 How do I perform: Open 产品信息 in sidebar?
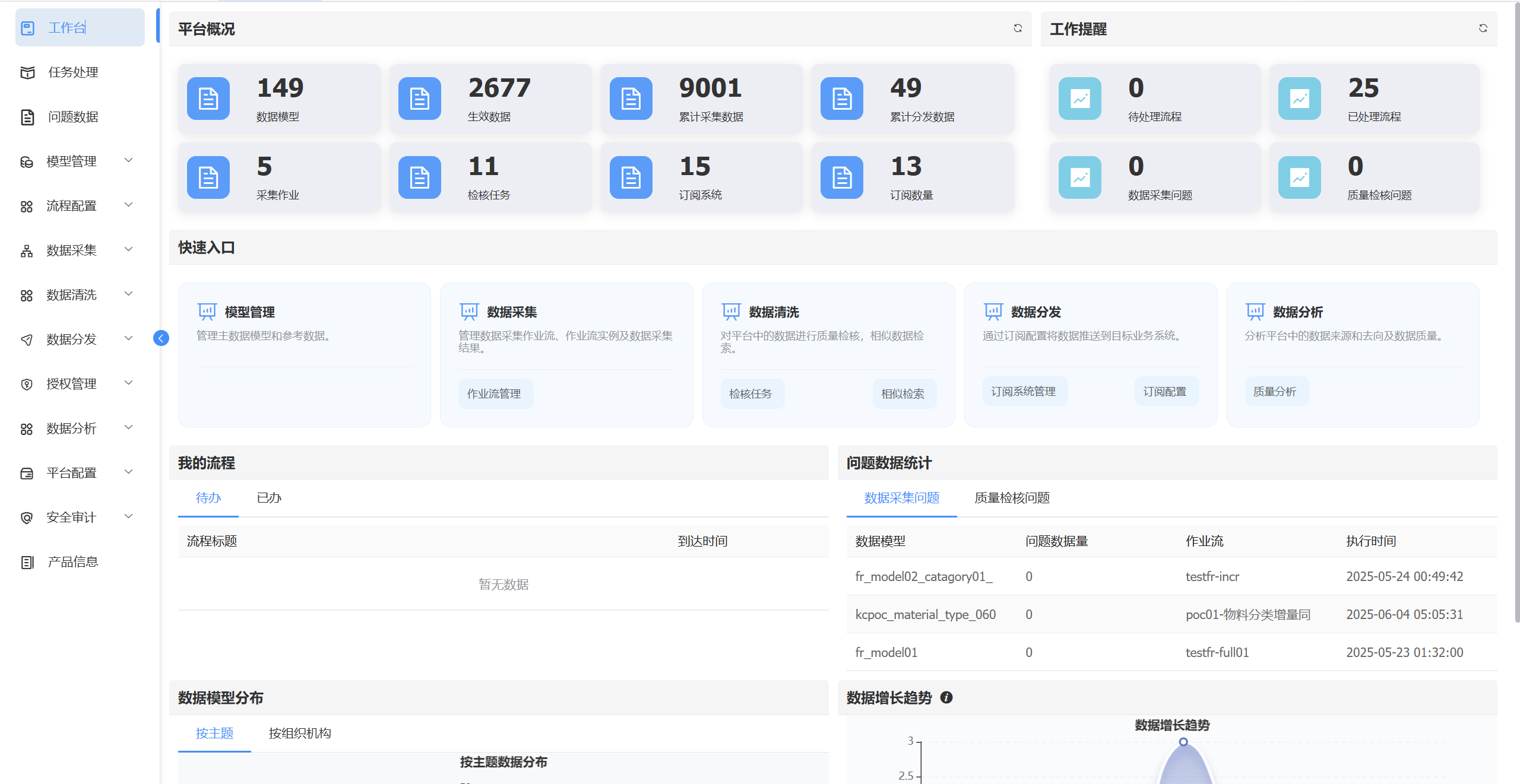pyautogui.click(x=73, y=562)
